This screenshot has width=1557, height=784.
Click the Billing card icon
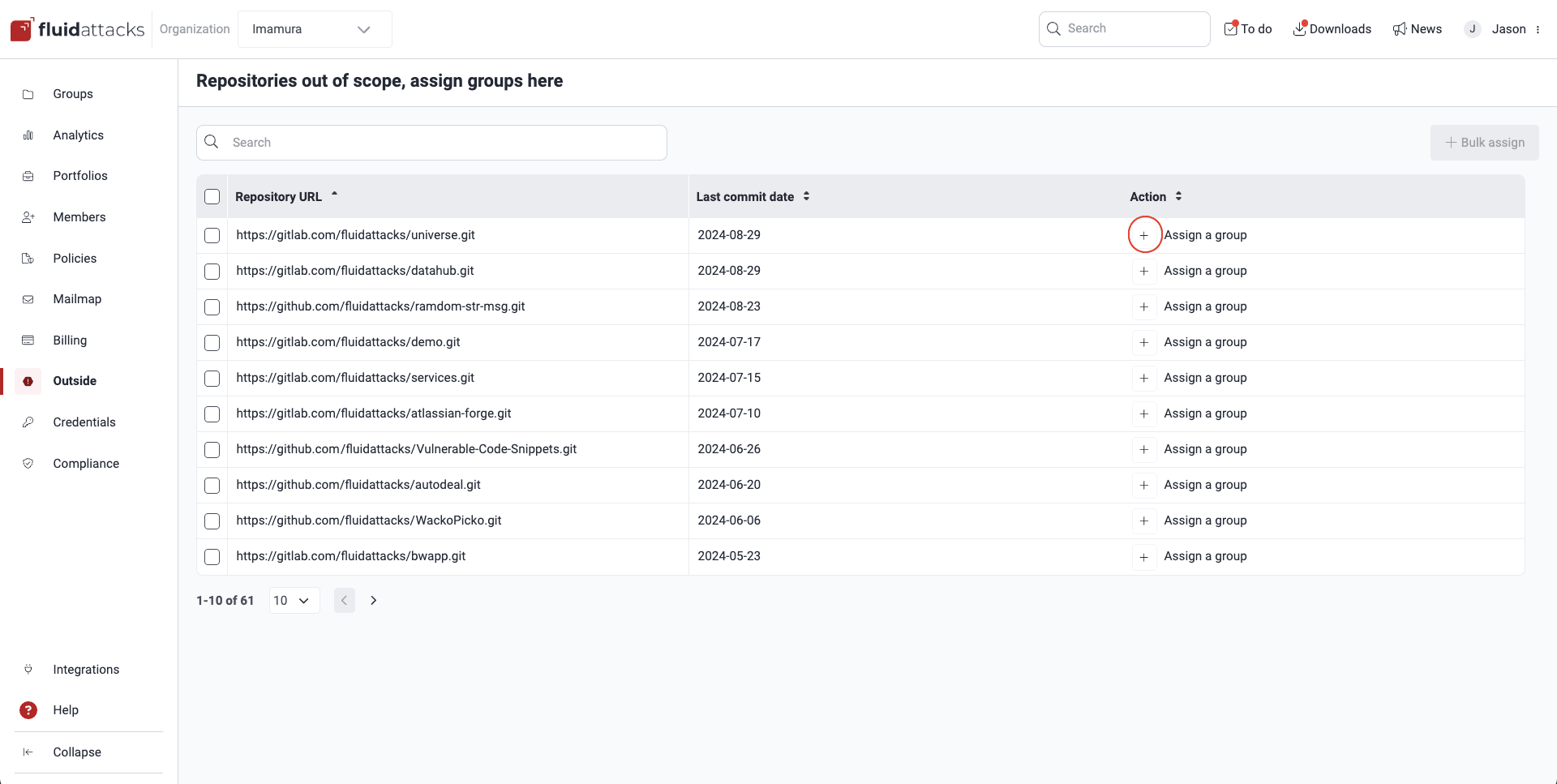tap(28, 341)
